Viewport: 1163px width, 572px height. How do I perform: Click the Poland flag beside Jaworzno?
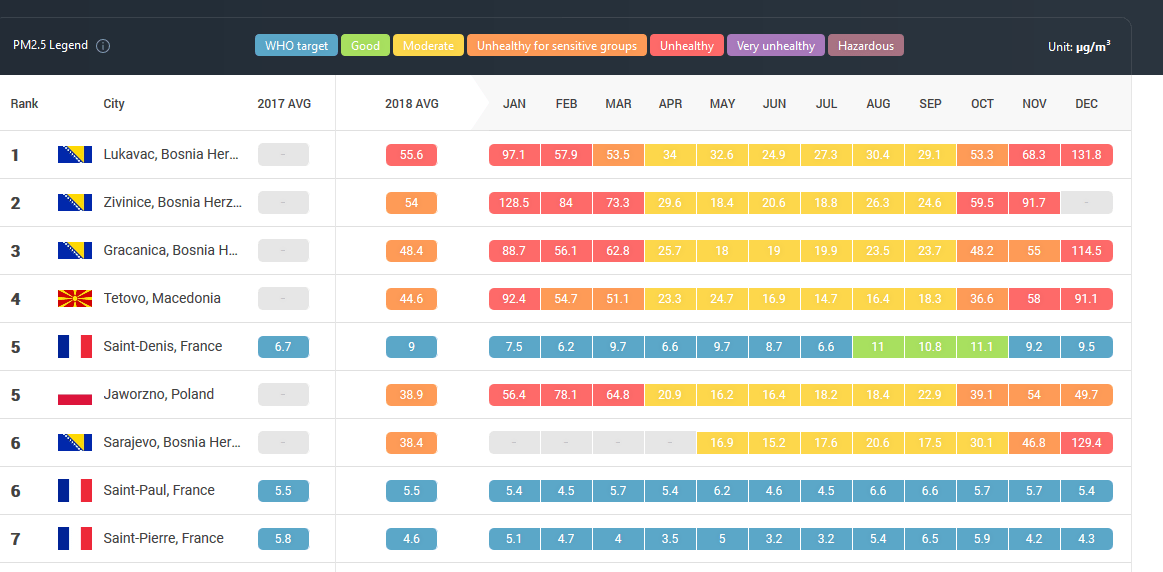(75, 395)
